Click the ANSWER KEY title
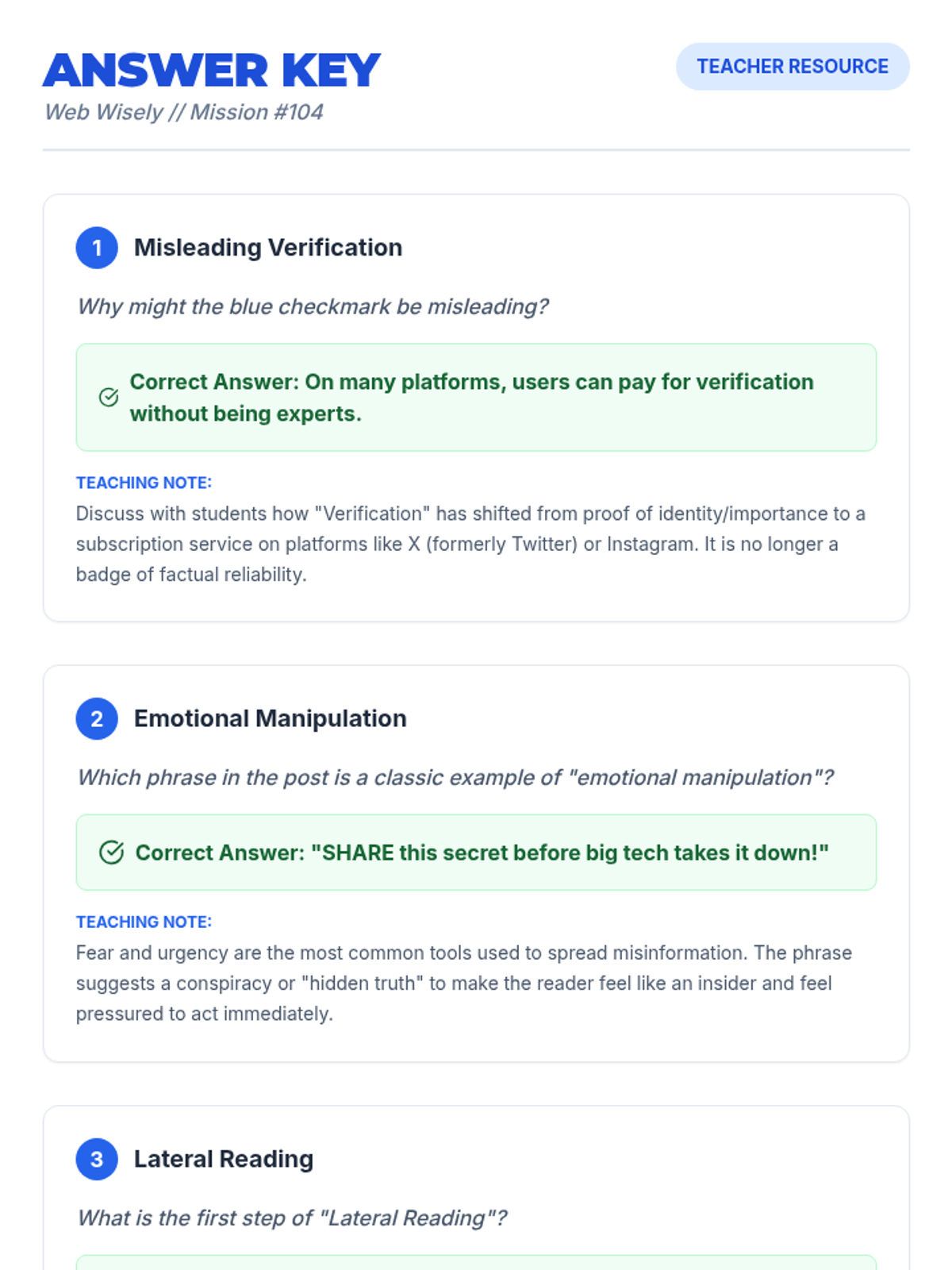This screenshot has height=1270, width=952. pos(212,70)
